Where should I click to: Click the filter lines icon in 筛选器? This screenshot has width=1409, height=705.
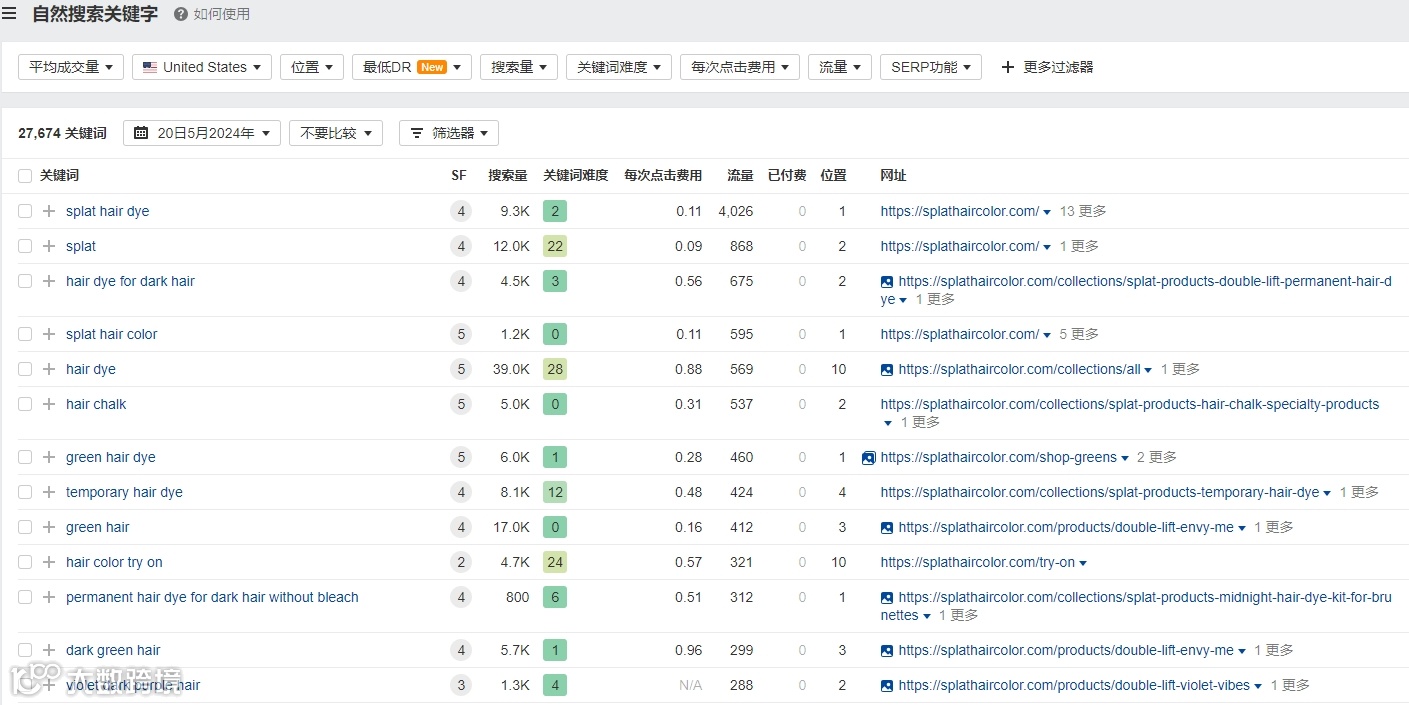(417, 132)
